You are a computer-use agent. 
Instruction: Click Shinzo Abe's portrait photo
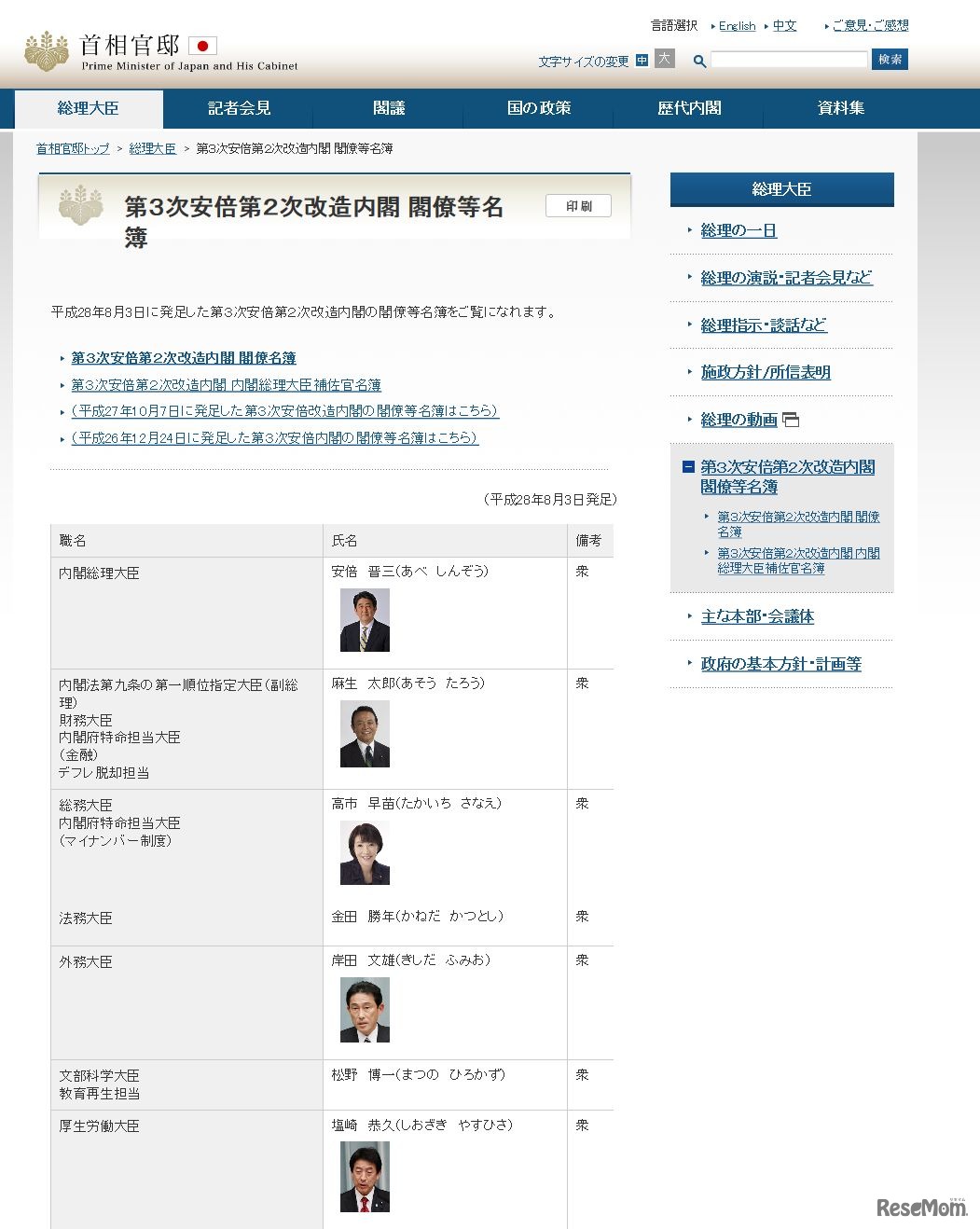click(x=363, y=620)
